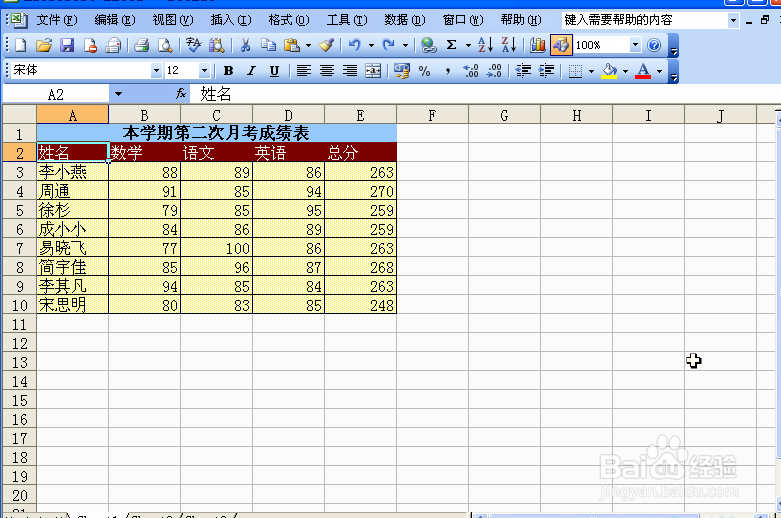The image size is (781, 518).
Task: Activate the Format Painter brush
Action: pyautogui.click(x=326, y=45)
